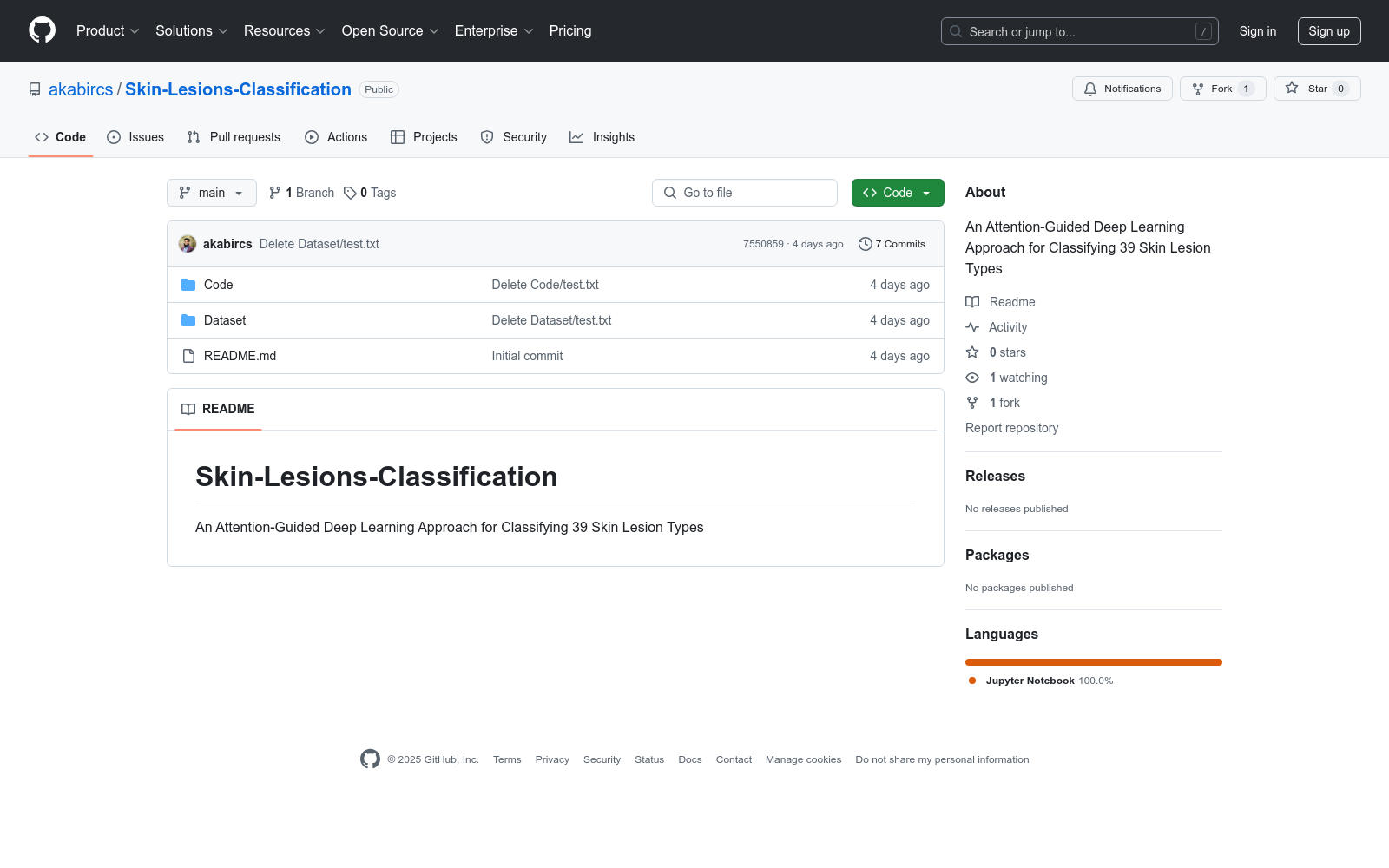Click the Packages heading link
The height and width of the screenshot is (868, 1389).
[x=997, y=555]
